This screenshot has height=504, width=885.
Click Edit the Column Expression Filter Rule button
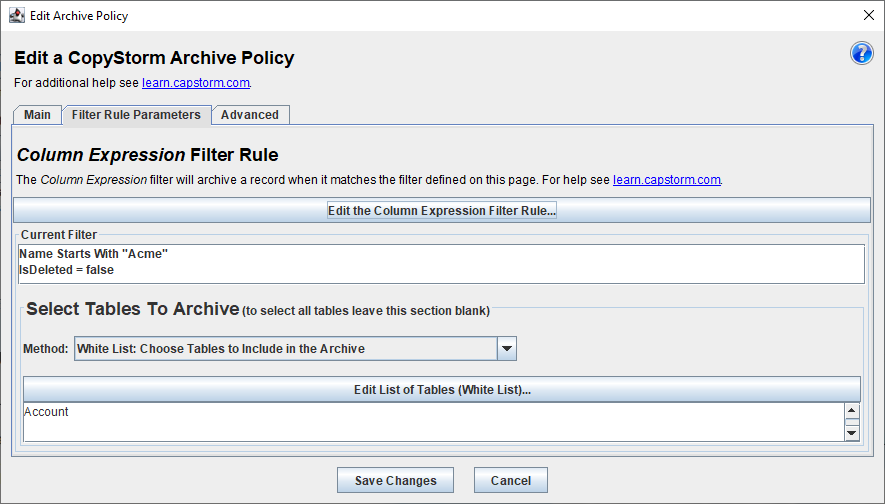(x=442, y=211)
